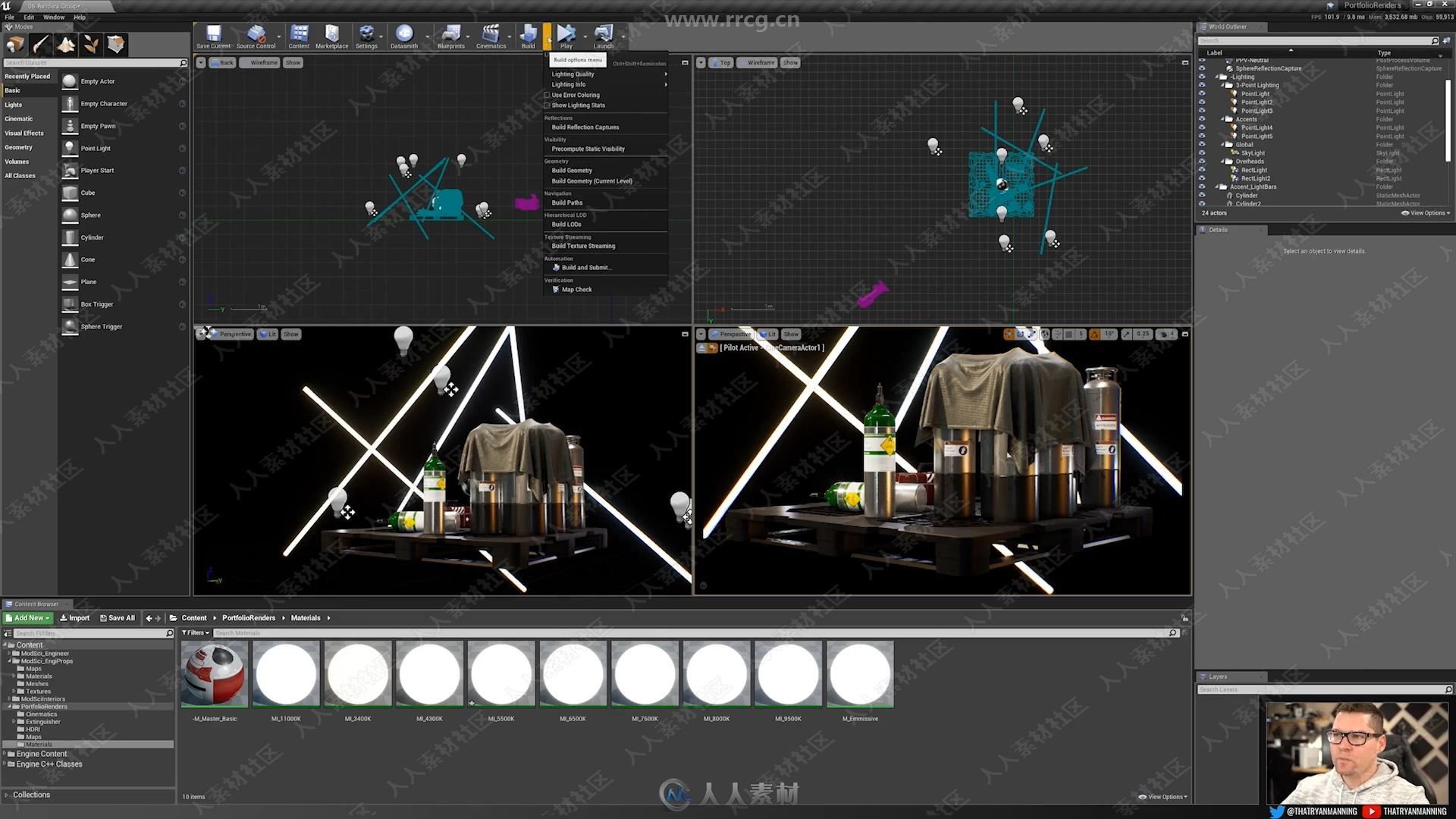Switch to Place mode icon
The image size is (1456, 819).
[16, 45]
